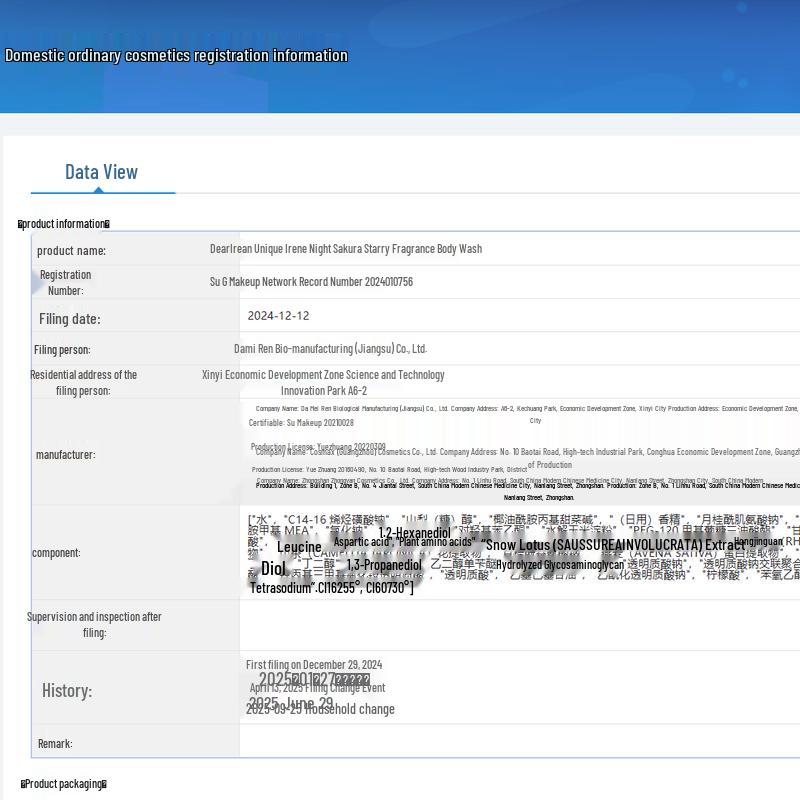
Task: Select the 'Xinyi Economic Development Zone' address text
Action: click(323, 383)
